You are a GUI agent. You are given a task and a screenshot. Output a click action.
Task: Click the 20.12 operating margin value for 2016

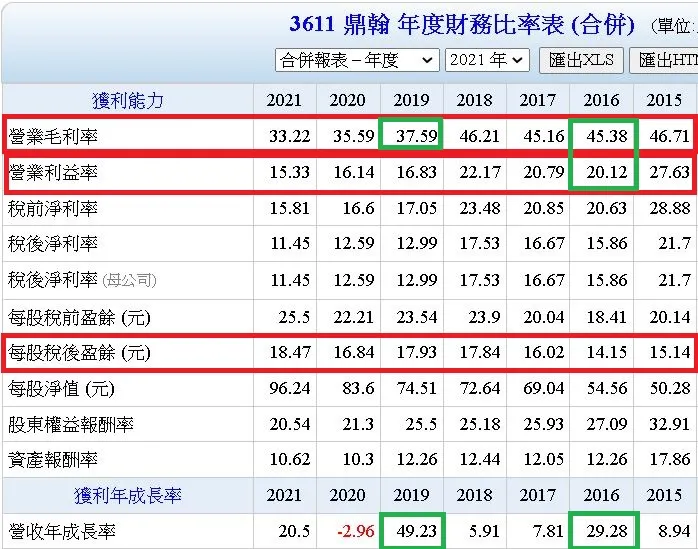click(x=607, y=172)
